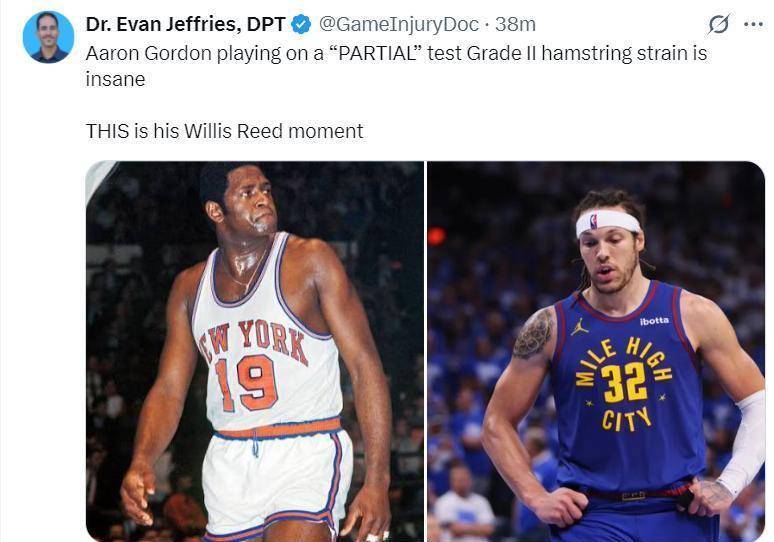Click the ibotta sponsor patch on the jersey
Viewport: 774px width, 542px height.
point(655,321)
